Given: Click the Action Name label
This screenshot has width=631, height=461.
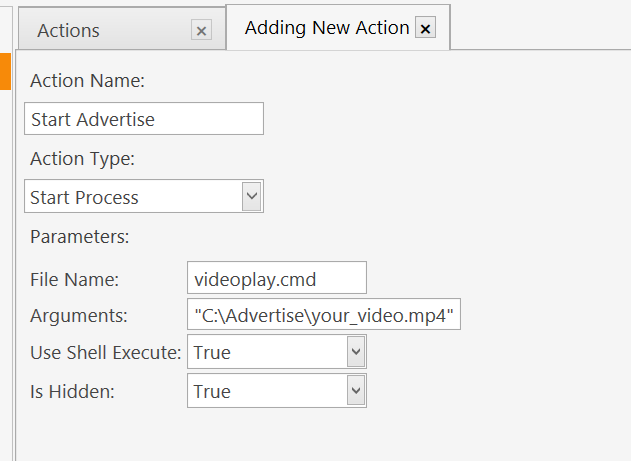Looking at the screenshot, I should (x=87, y=80).
